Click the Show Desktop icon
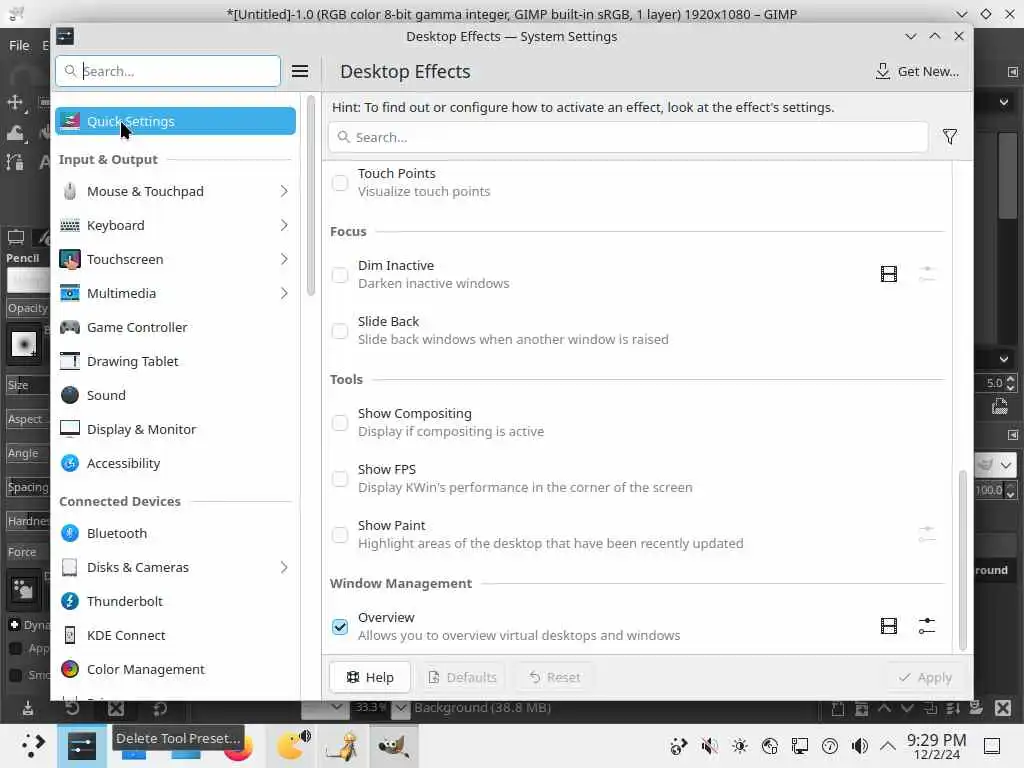This screenshot has height=768, width=1024. (992, 746)
